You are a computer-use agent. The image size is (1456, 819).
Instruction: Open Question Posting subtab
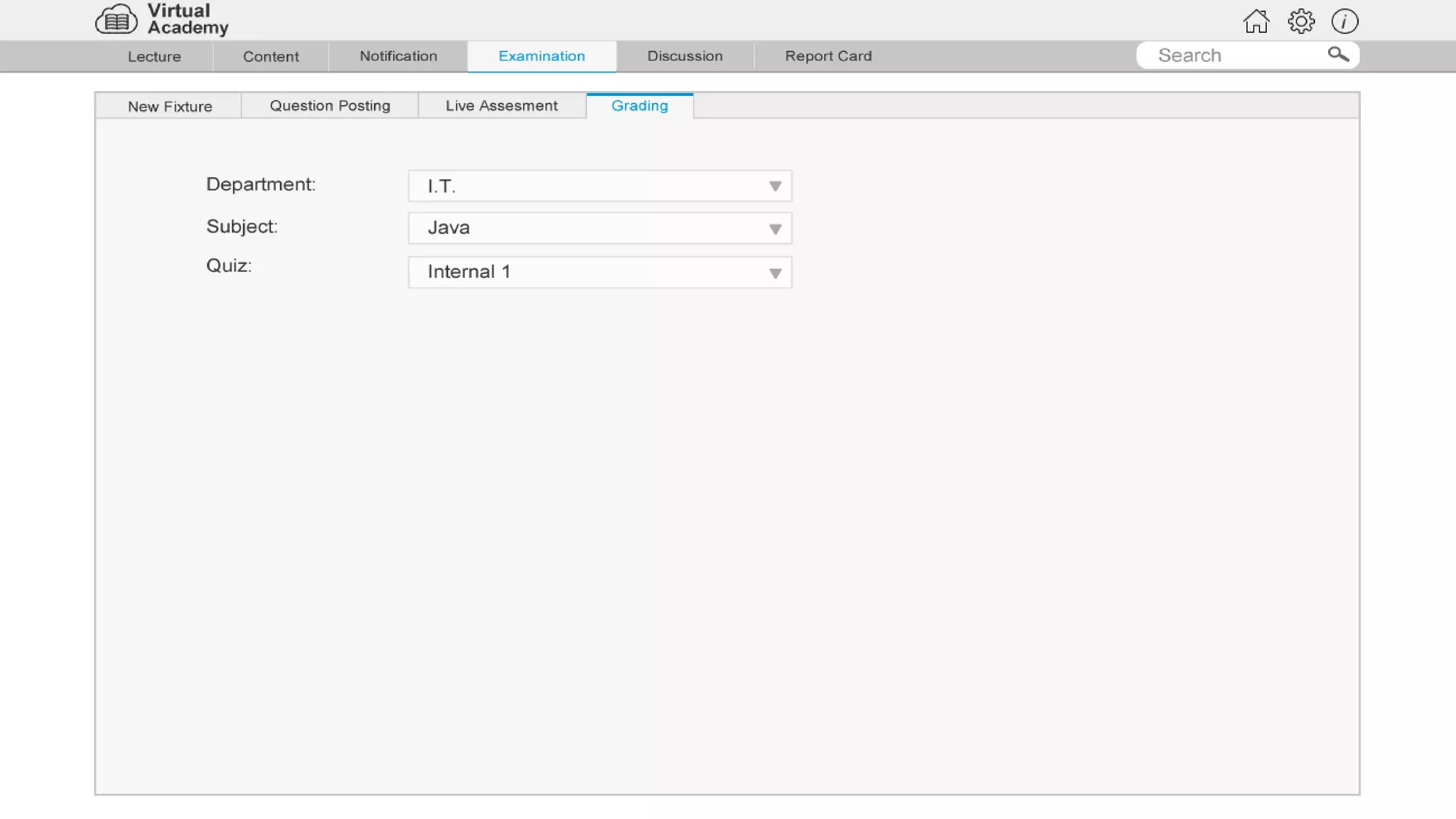point(330,106)
